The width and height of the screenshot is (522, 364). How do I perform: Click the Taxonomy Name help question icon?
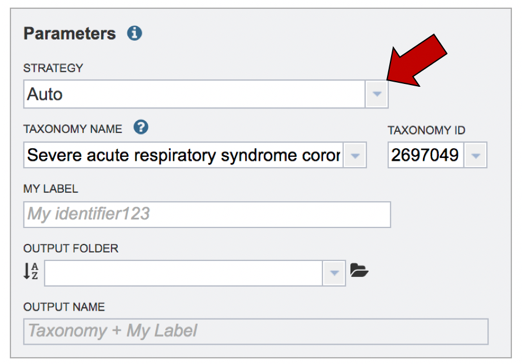pos(141,127)
